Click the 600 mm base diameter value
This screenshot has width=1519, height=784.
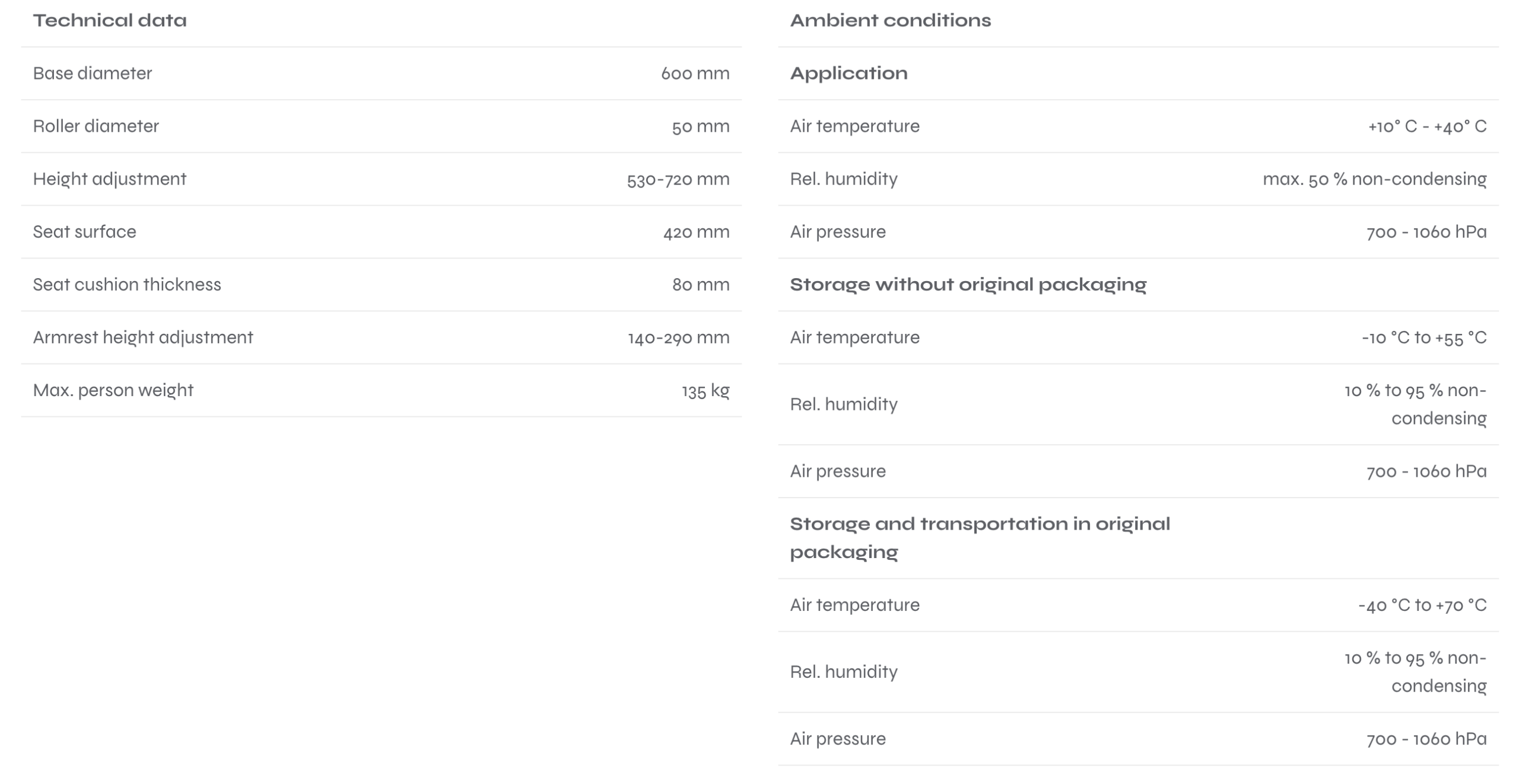coord(695,74)
